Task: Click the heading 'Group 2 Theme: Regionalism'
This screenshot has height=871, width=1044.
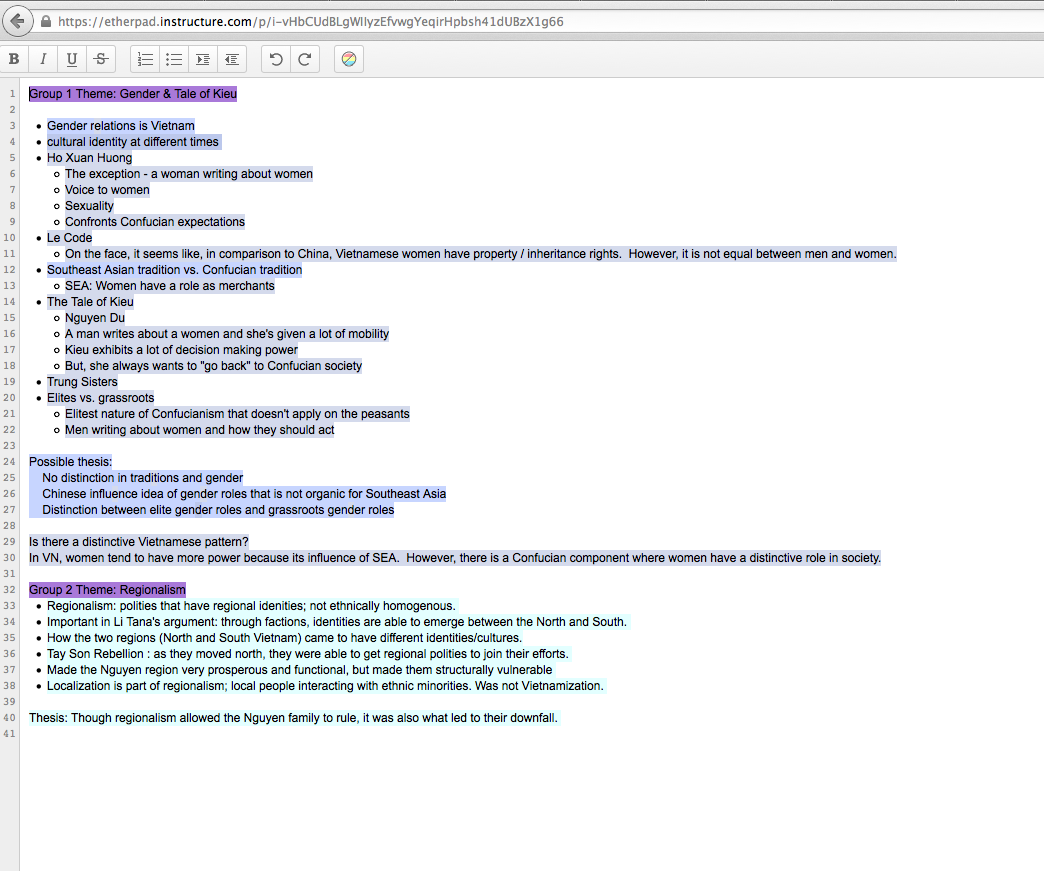Action: click(x=107, y=589)
